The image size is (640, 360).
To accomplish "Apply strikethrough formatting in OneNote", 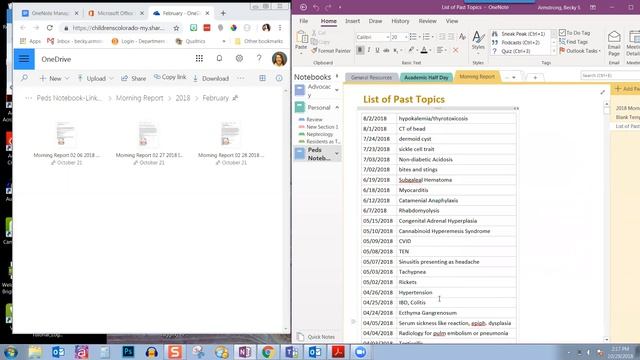I will pos(386,50).
